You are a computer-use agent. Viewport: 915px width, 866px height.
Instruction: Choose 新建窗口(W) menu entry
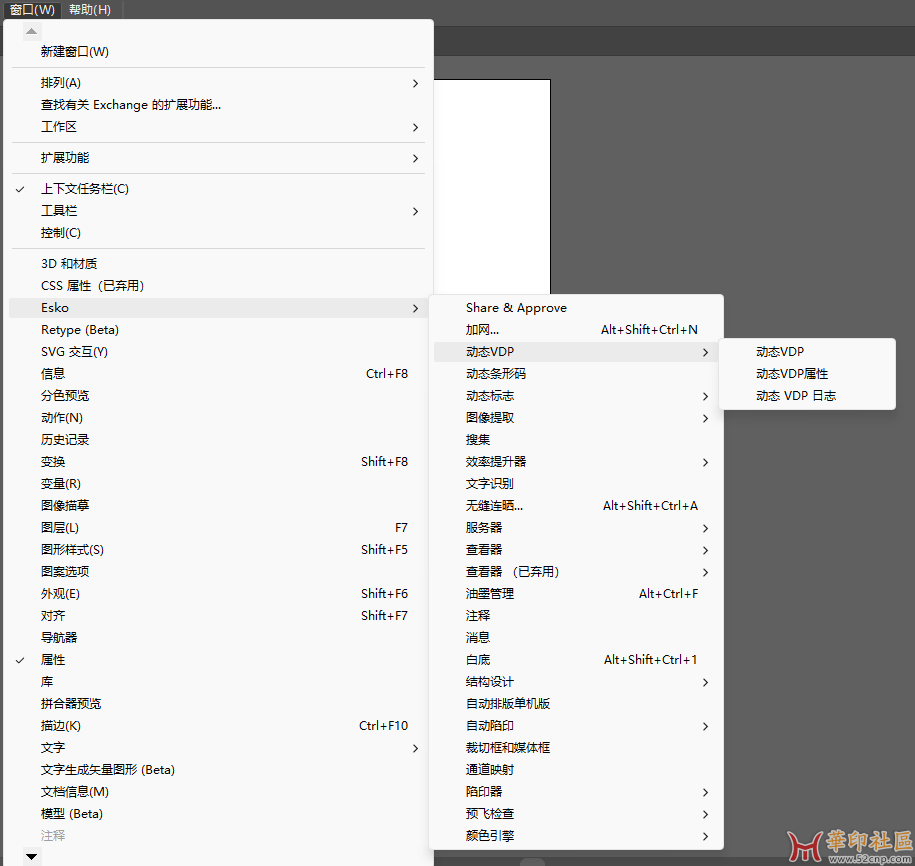tap(75, 52)
